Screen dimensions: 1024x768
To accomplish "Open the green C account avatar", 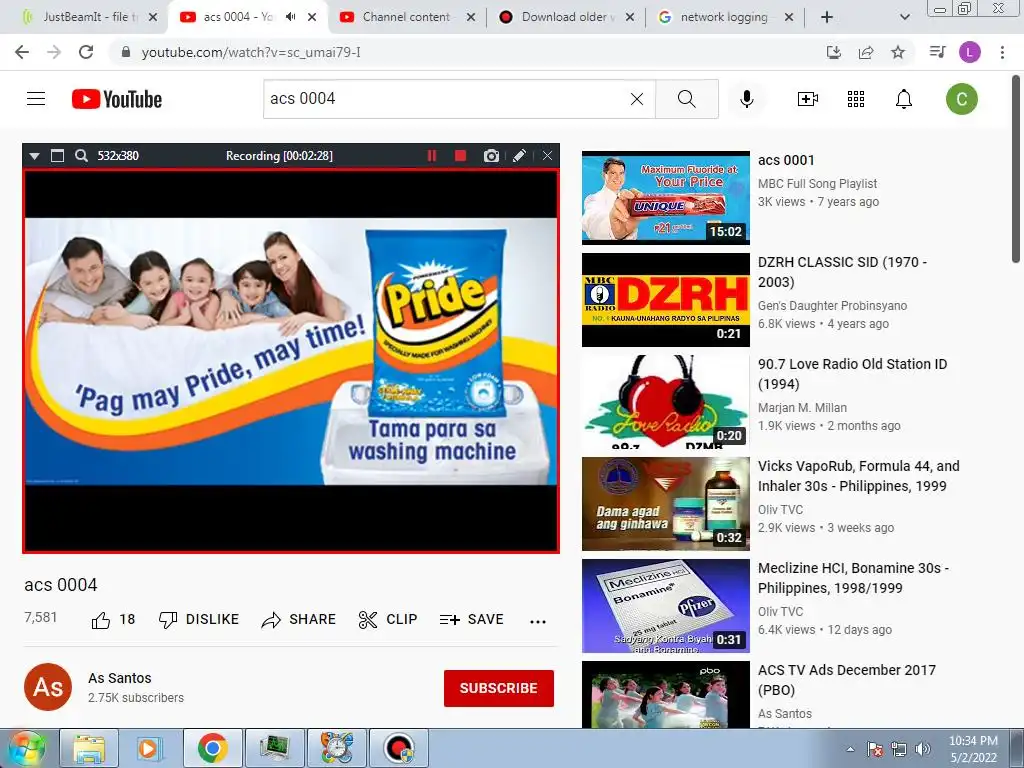I will (x=961, y=99).
